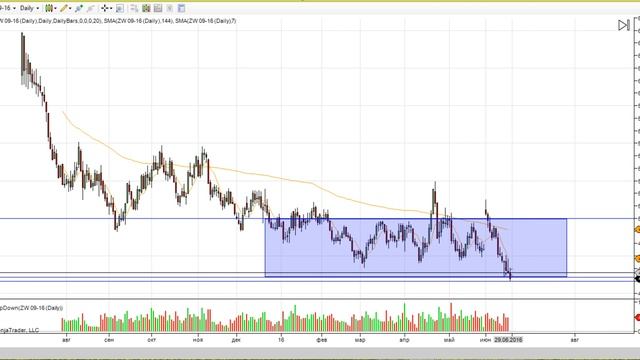Screen dimensions: 640x360
Task: Expand the arrow beside the crosshair icon
Action: click(111, 8)
